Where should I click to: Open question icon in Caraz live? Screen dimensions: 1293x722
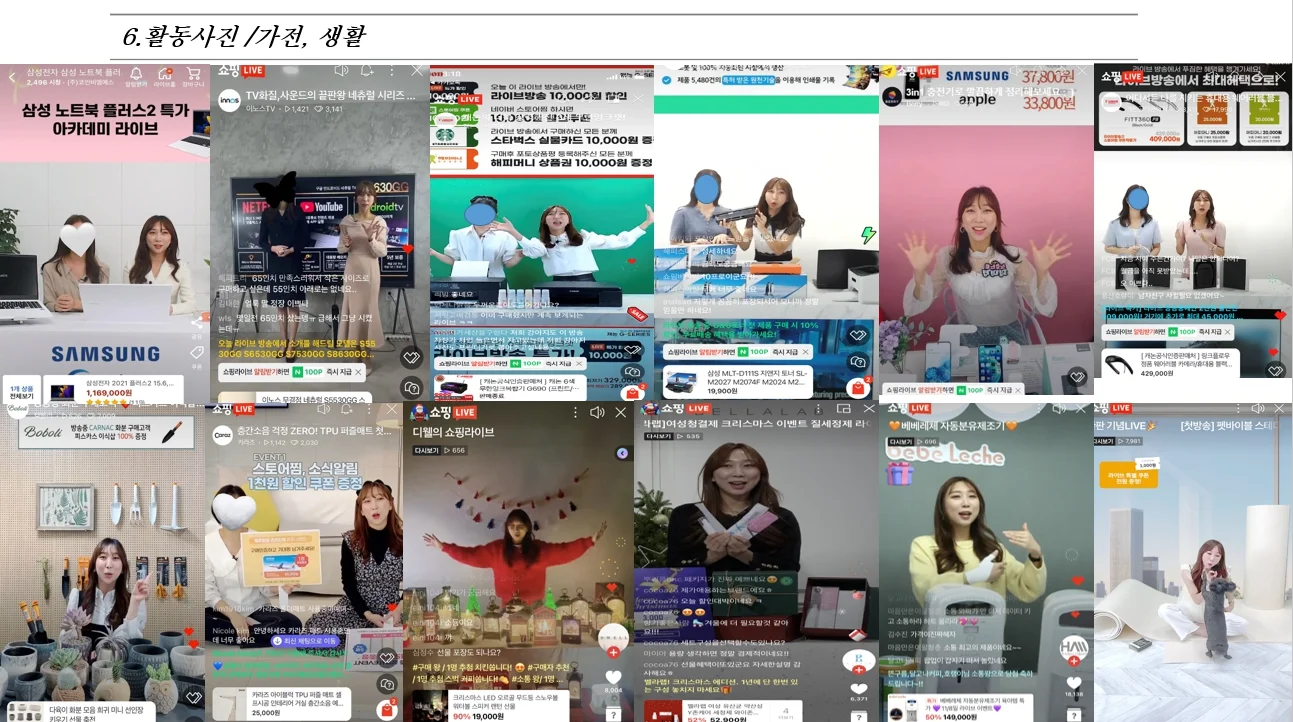(387, 684)
